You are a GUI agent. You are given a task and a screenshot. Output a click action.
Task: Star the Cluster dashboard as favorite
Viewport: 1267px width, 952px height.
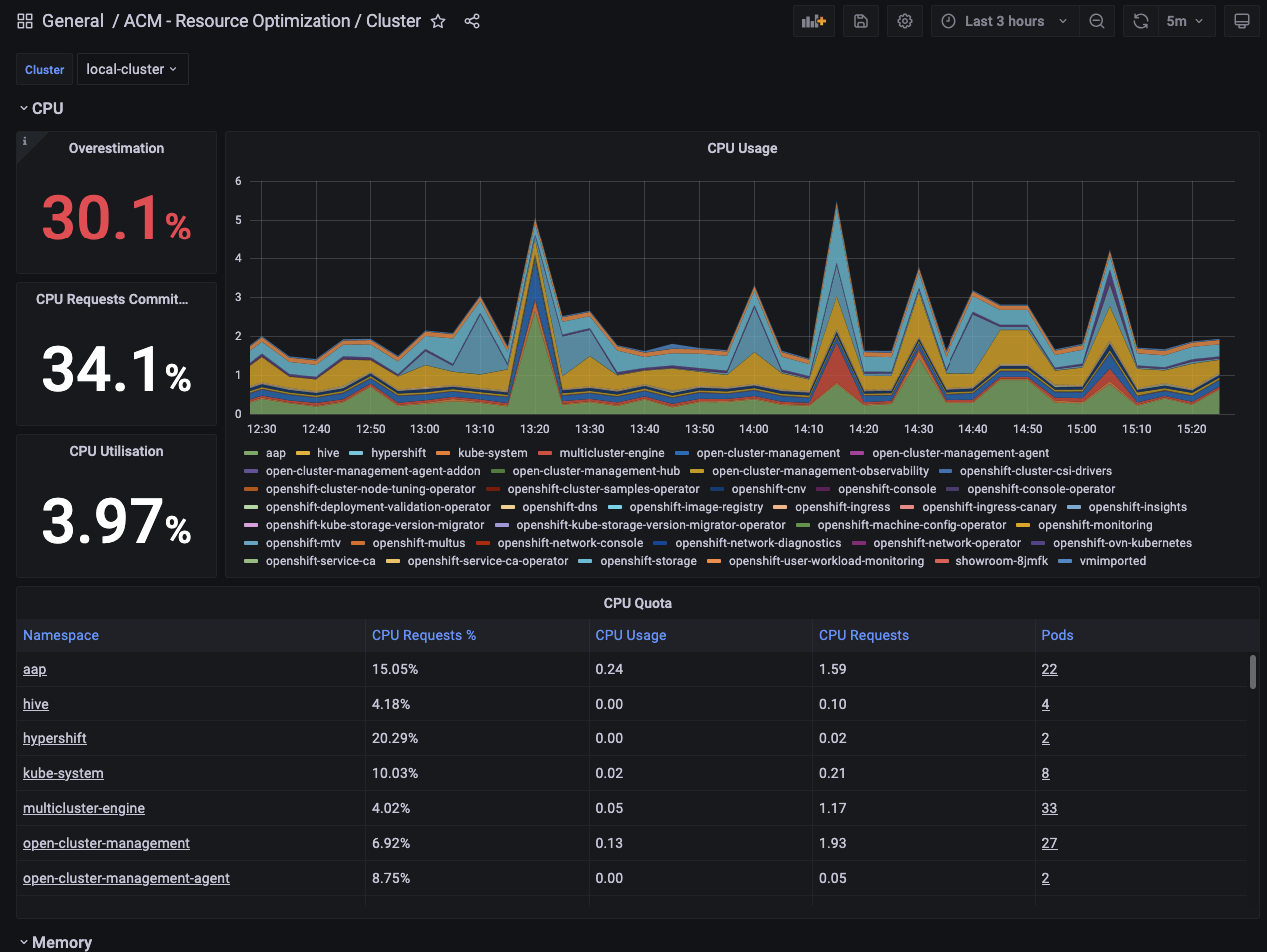[x=438, y=21]
